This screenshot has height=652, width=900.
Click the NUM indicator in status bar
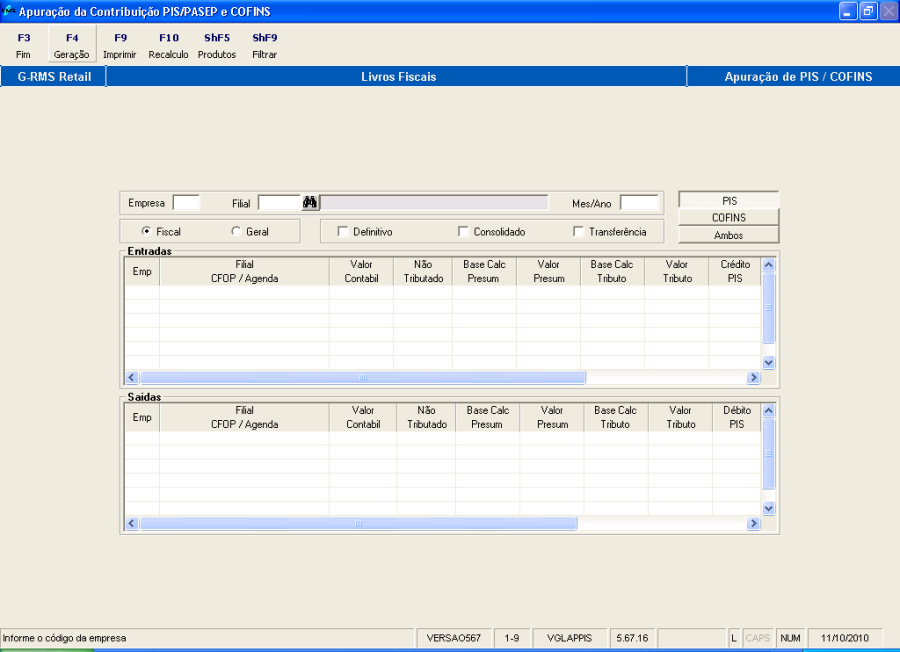click(x=790, y=638)
